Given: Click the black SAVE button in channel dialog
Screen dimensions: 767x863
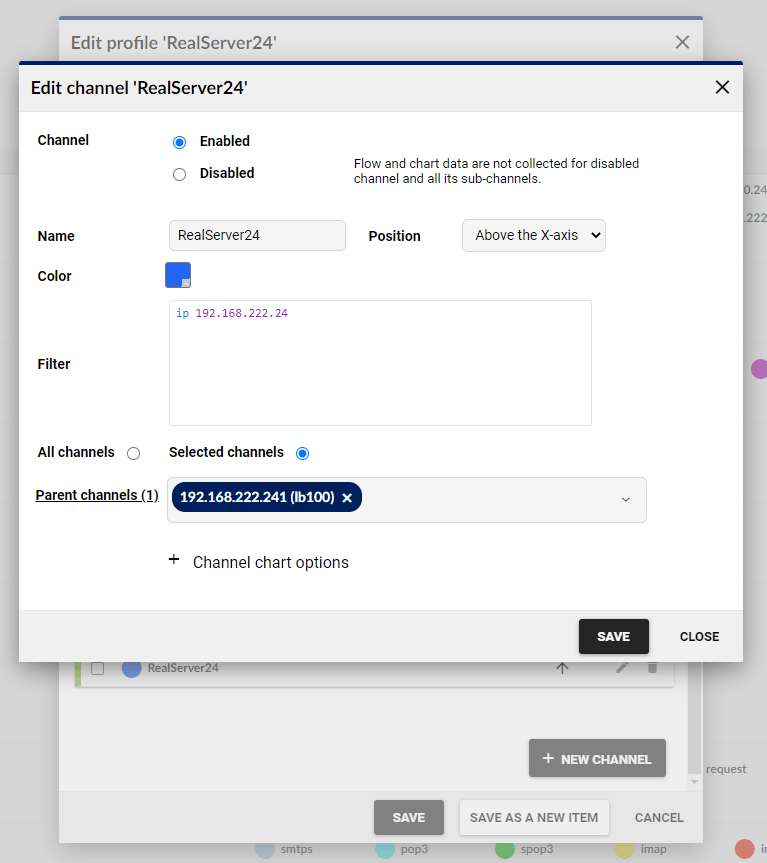Looking at the screenshot, I should click(613, 637).
